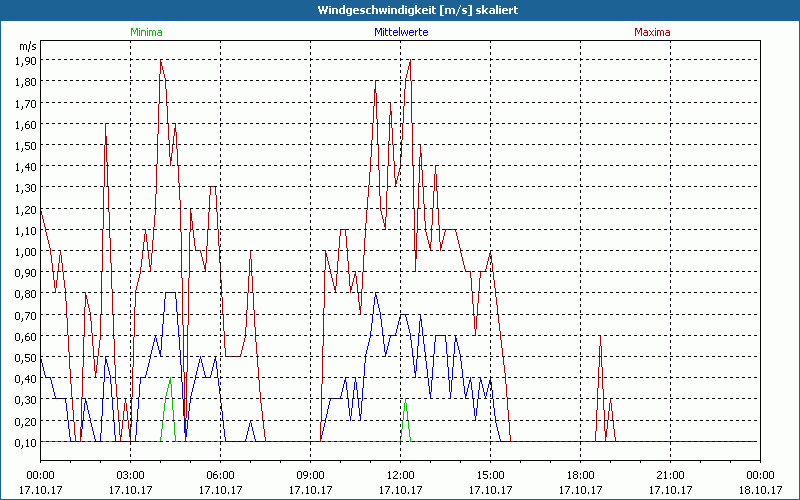The width and height of the screenshot is (800, 500).
Task: Click the 15:00 time axis label
Action: point(490,475)
